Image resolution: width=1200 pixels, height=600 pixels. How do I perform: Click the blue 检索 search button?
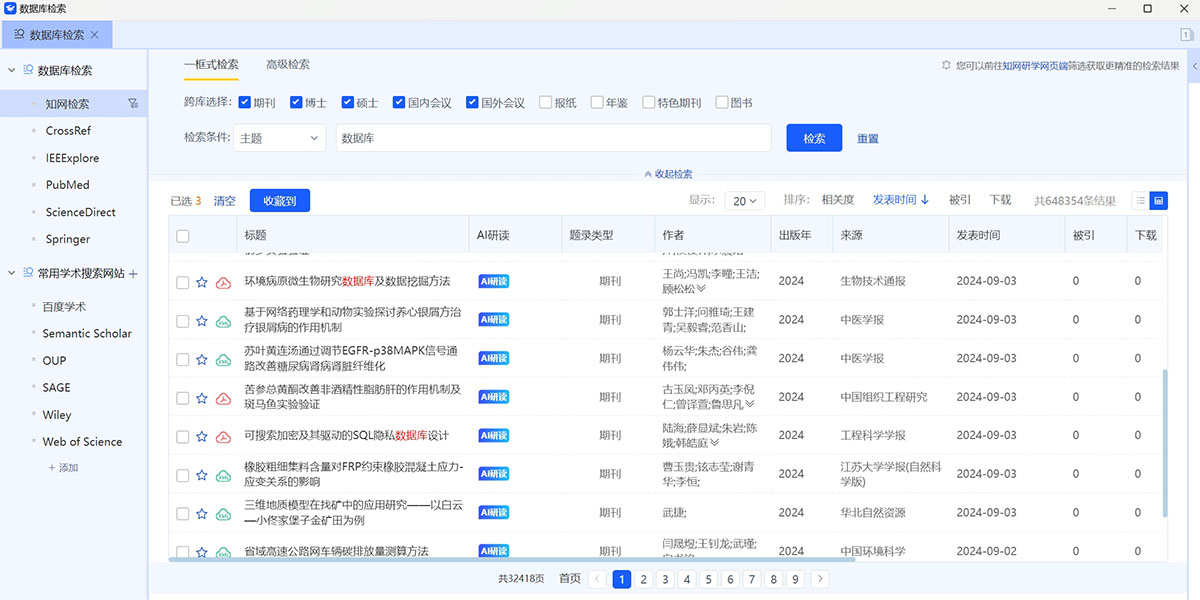814,138
